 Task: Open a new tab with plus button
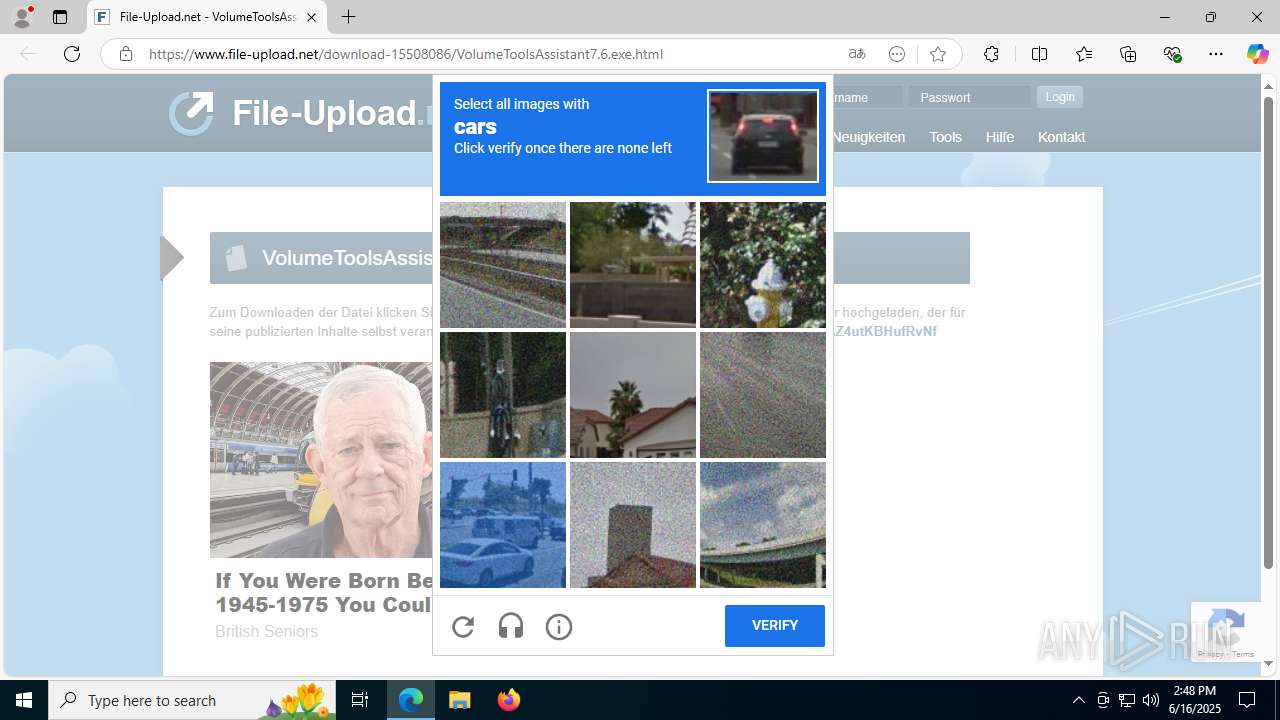[x=348, y=17]
